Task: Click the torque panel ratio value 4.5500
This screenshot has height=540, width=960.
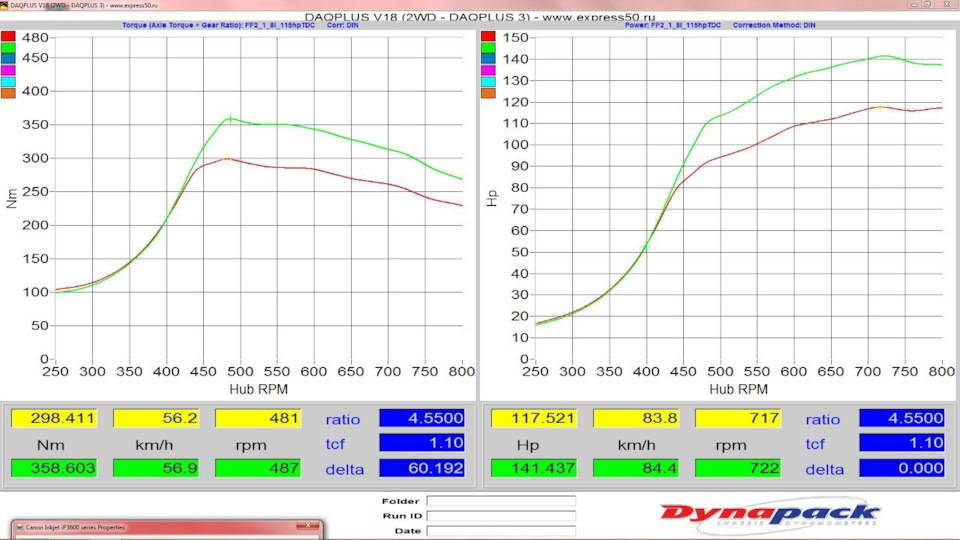Action: coord(421,418)
